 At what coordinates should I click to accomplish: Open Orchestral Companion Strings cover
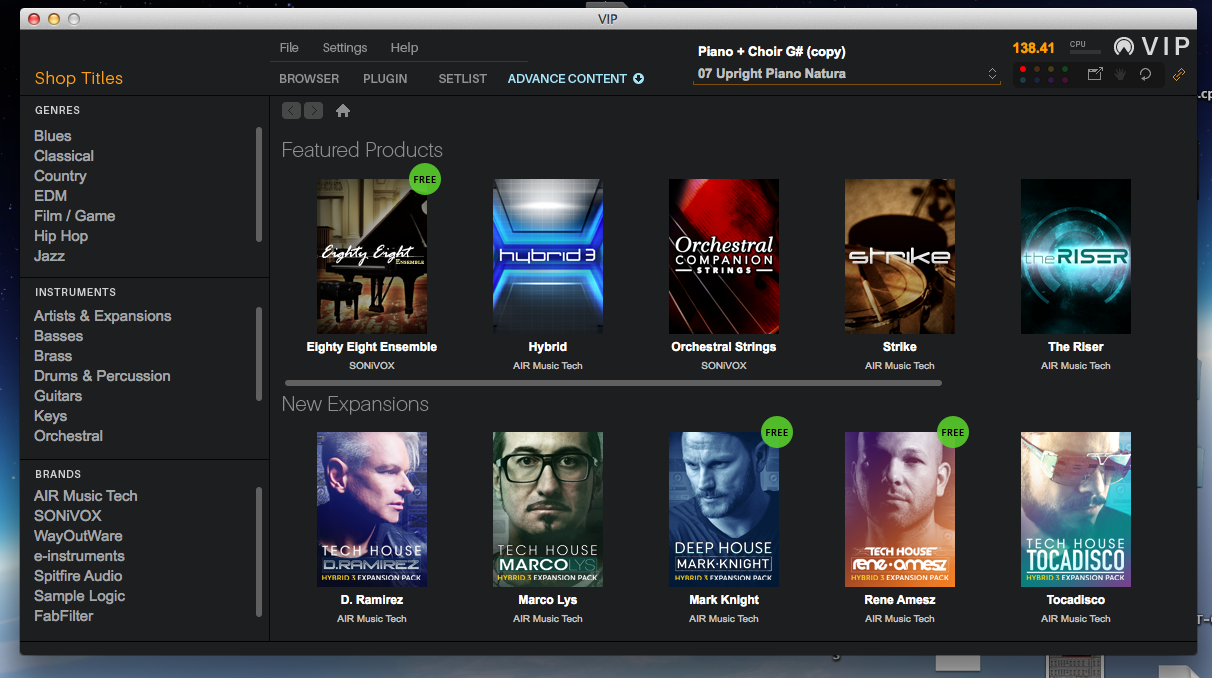click(724, 257)
